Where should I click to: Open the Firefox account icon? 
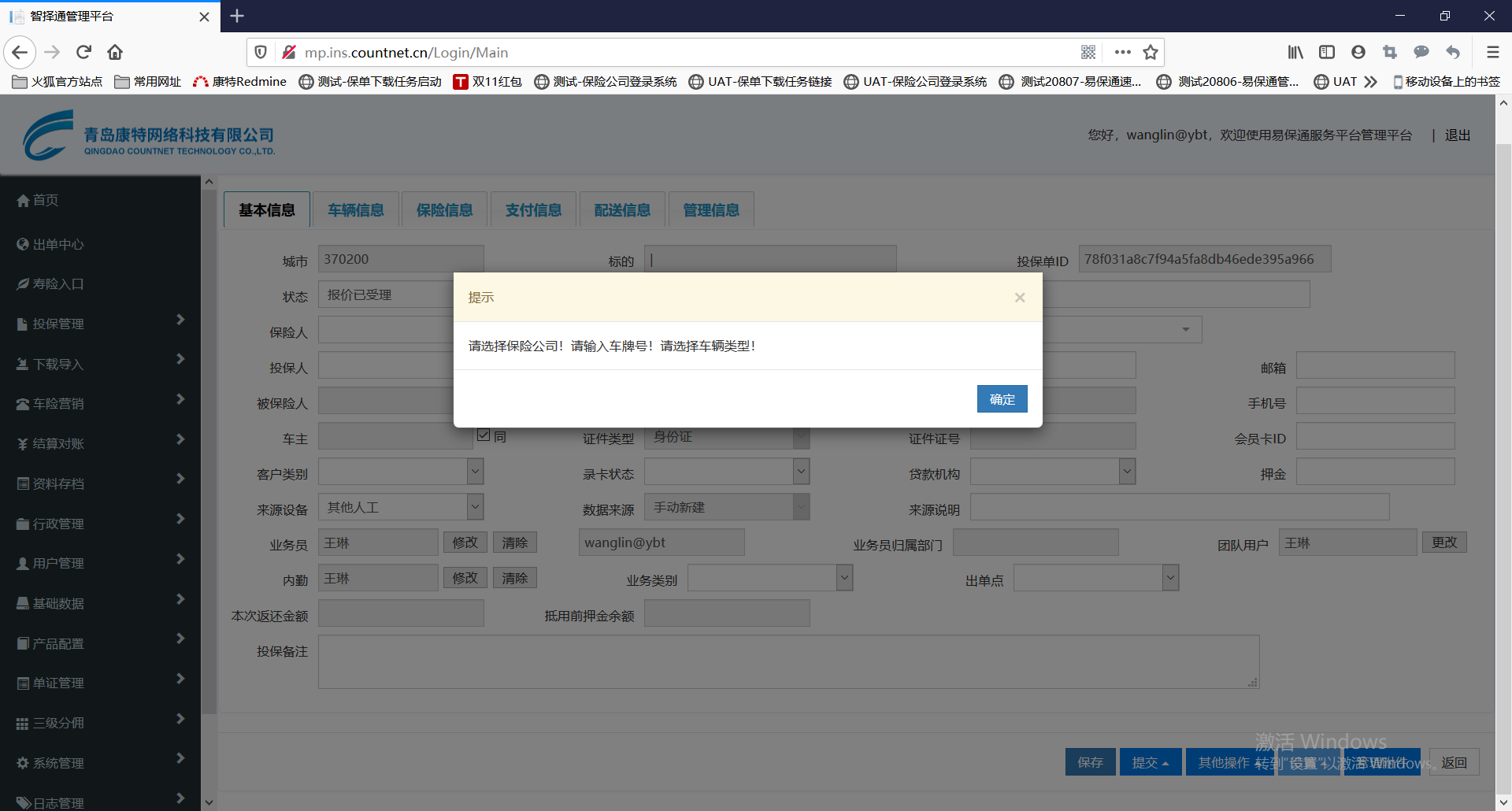click(x=1358, y=53)
